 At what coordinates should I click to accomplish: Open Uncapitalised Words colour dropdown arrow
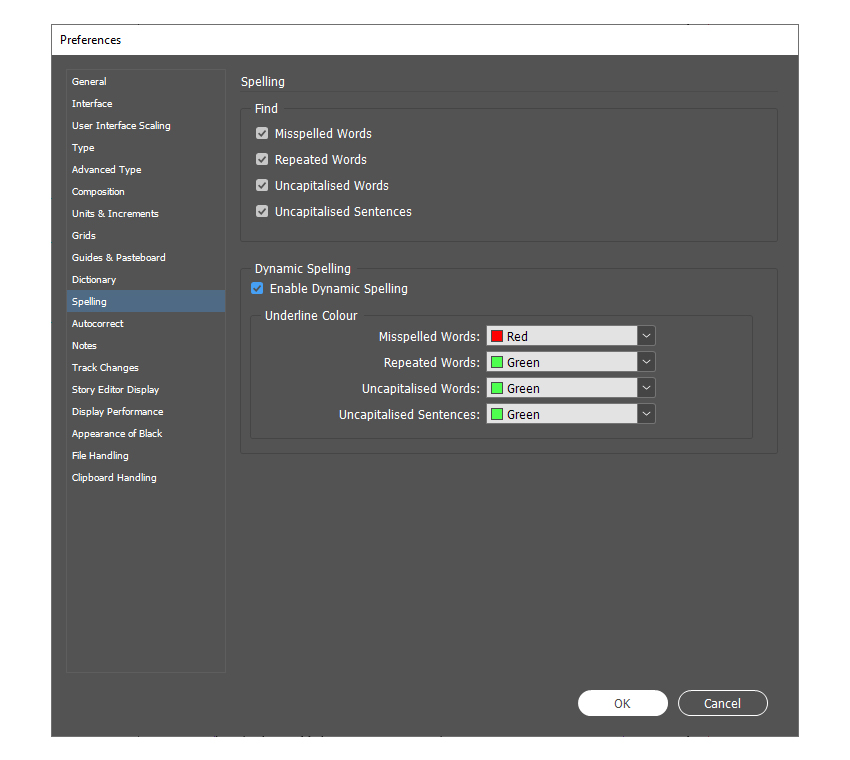click(x=646, y=388)
